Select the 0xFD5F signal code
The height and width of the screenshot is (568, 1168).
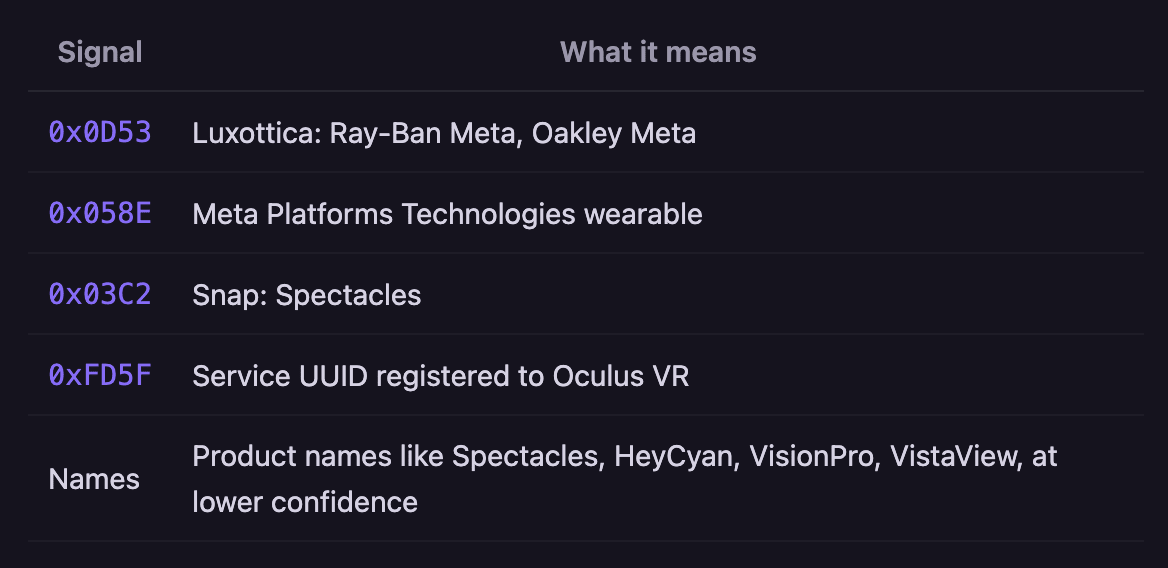pos(100,375)
